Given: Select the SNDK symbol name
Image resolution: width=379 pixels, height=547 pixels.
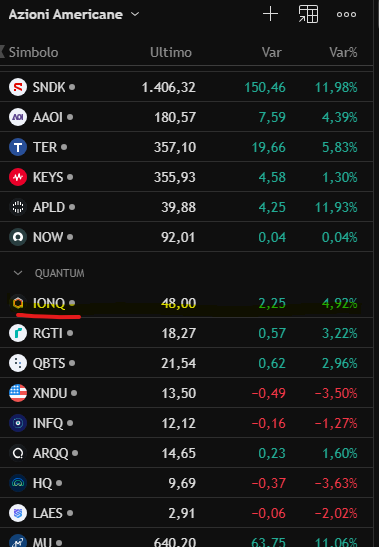Looking at the screenshot, I should pos(49,87).
